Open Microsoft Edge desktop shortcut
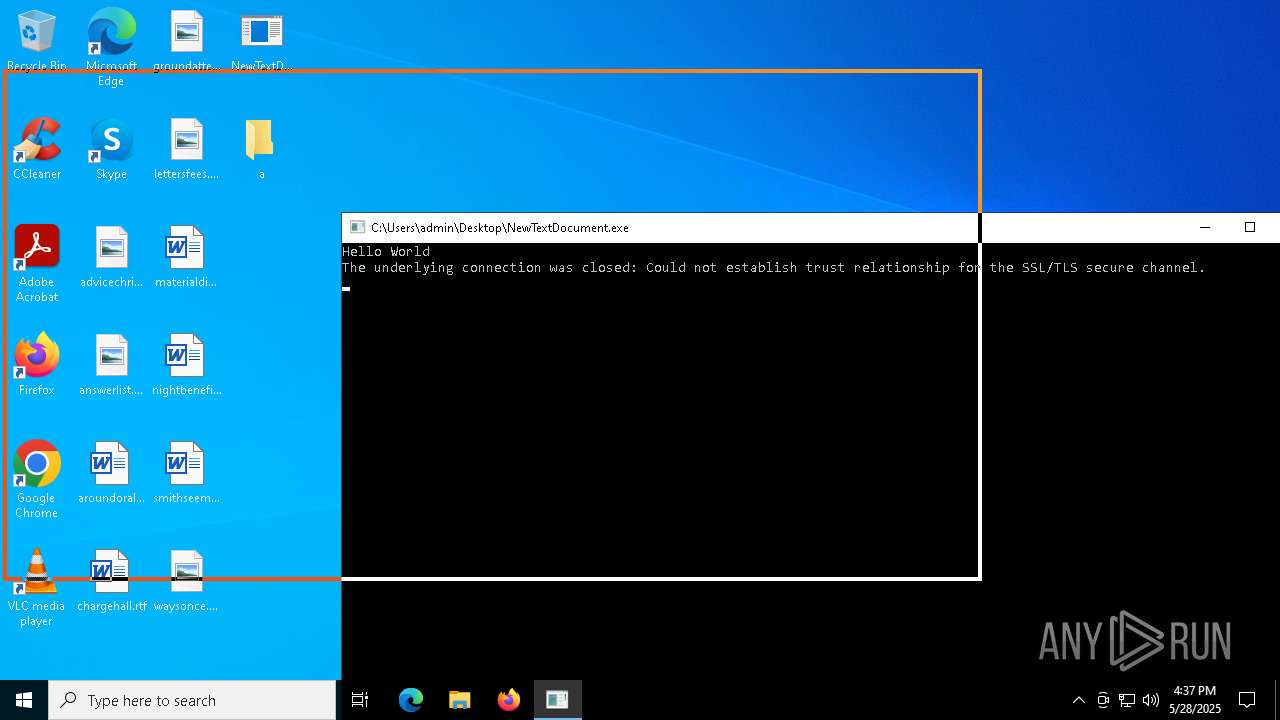The image size is (1280, 720). (111, 45)
